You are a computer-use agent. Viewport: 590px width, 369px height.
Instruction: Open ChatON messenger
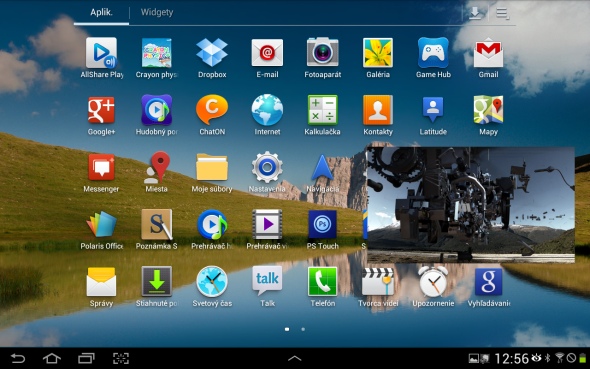pyautogui.click(x=212, y=109)
